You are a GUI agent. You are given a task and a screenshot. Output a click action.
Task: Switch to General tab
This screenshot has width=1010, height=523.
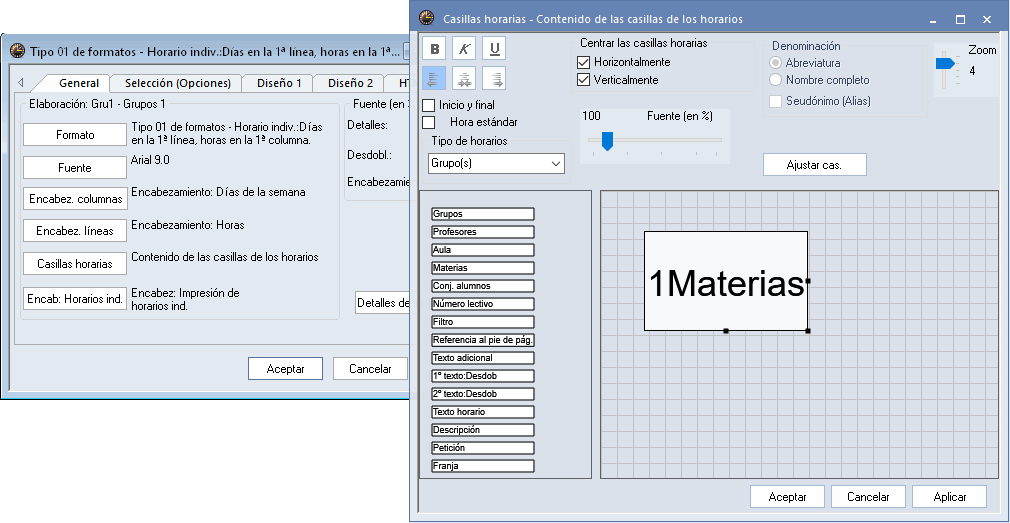(79, 83)
